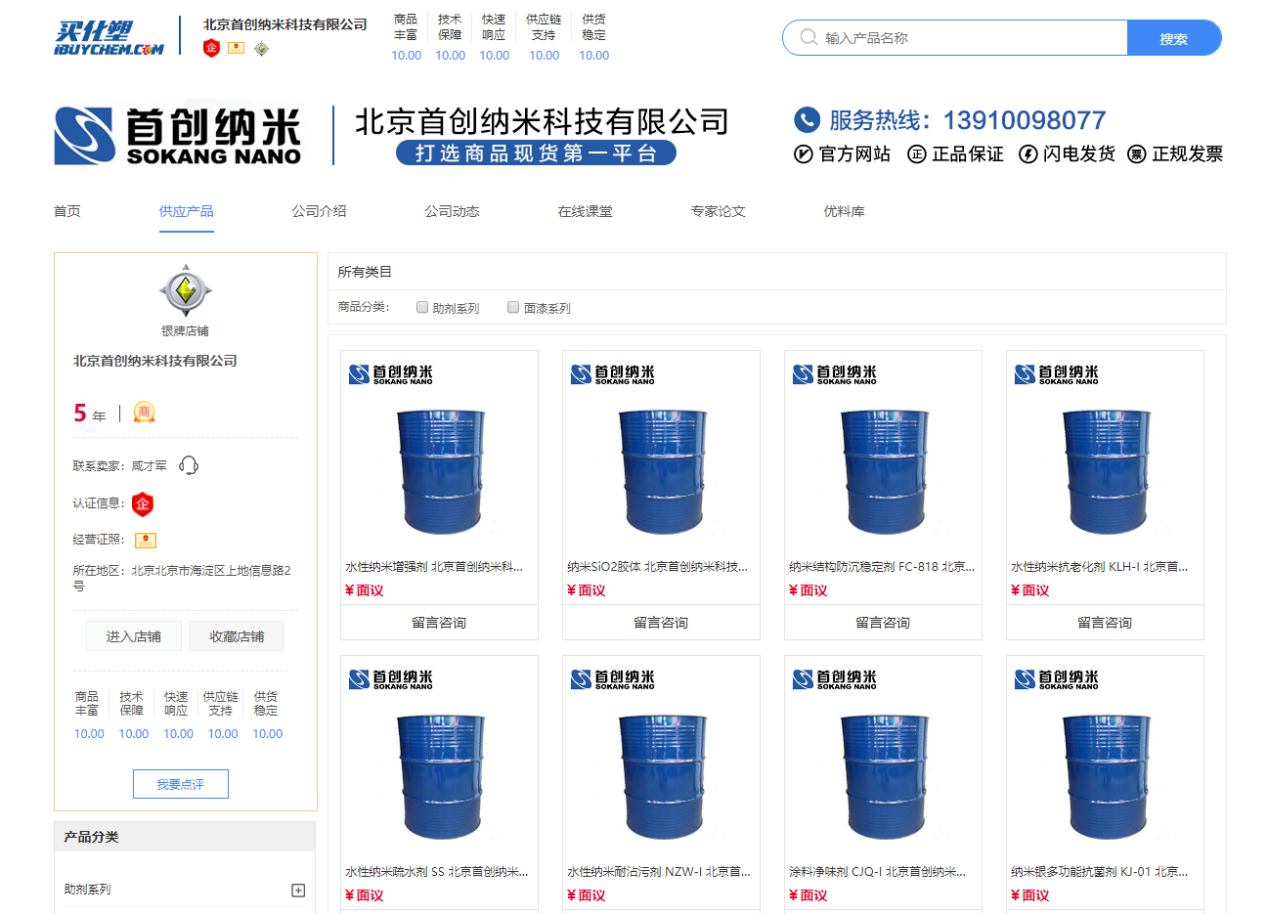Click the Sokang Nano banner logo
This screenshot has width=1267, height=914.
177,135
